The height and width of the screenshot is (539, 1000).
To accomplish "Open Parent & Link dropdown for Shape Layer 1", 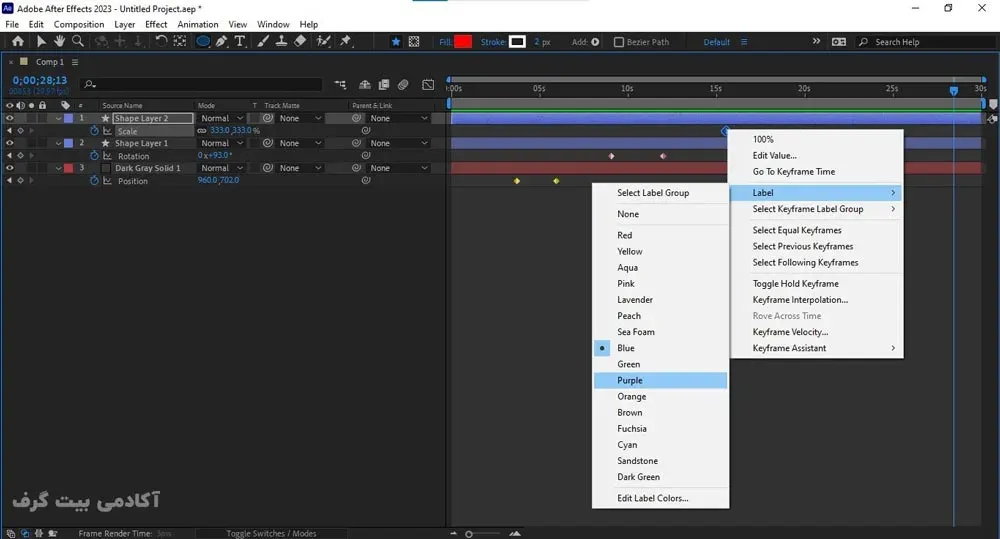I will 399,143.
